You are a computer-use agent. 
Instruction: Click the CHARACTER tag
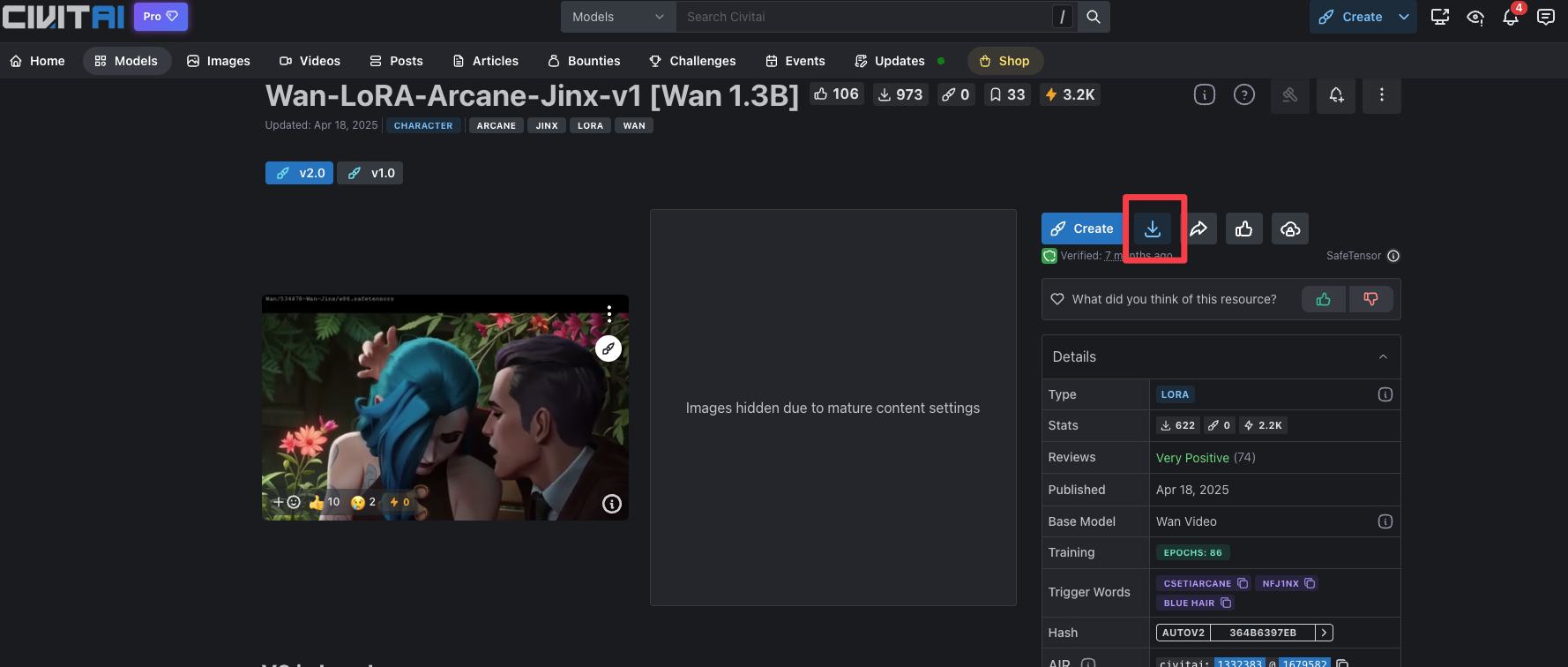(423, 126)
